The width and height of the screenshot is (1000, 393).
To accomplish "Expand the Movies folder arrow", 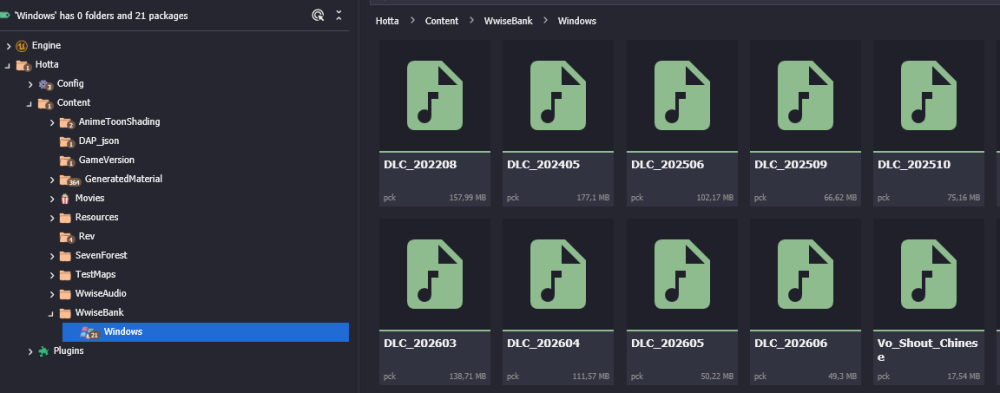I will (52, 198).
